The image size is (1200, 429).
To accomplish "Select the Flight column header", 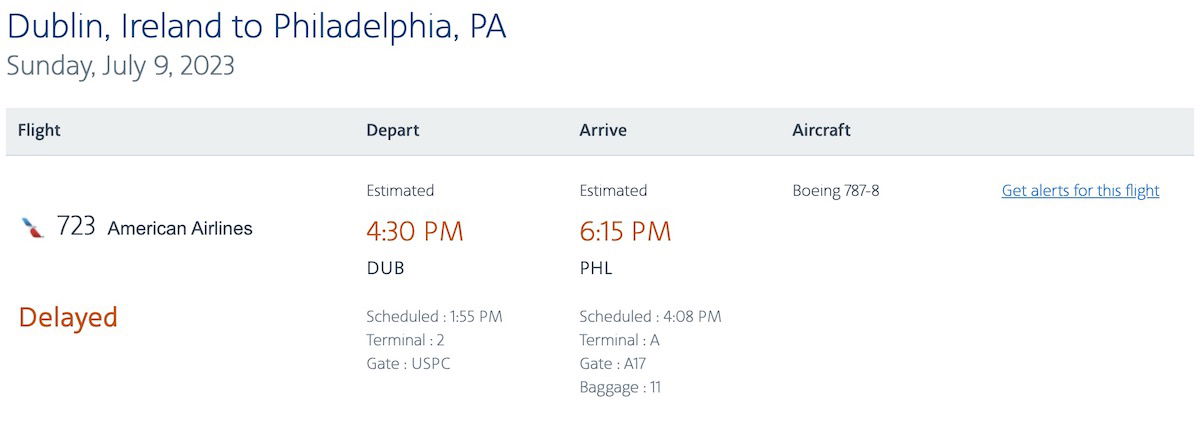I will tap(39, 130).
